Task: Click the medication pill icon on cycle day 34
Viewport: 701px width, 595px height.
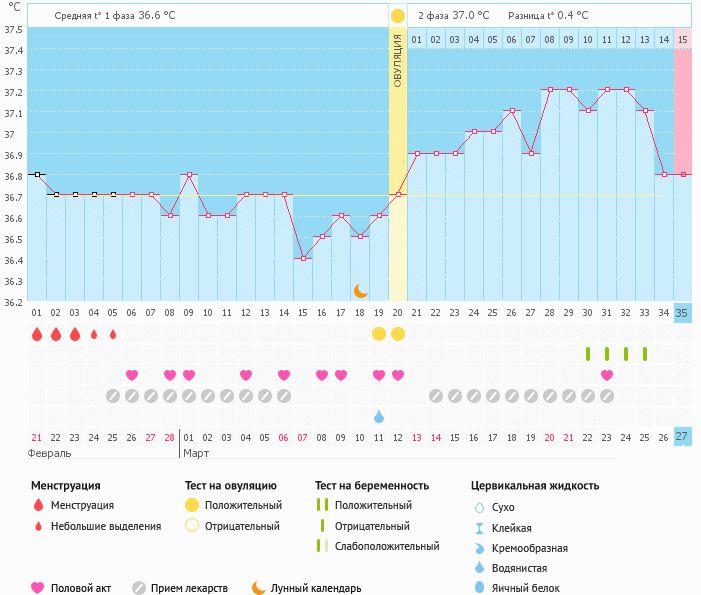Action: coord(664,396)
